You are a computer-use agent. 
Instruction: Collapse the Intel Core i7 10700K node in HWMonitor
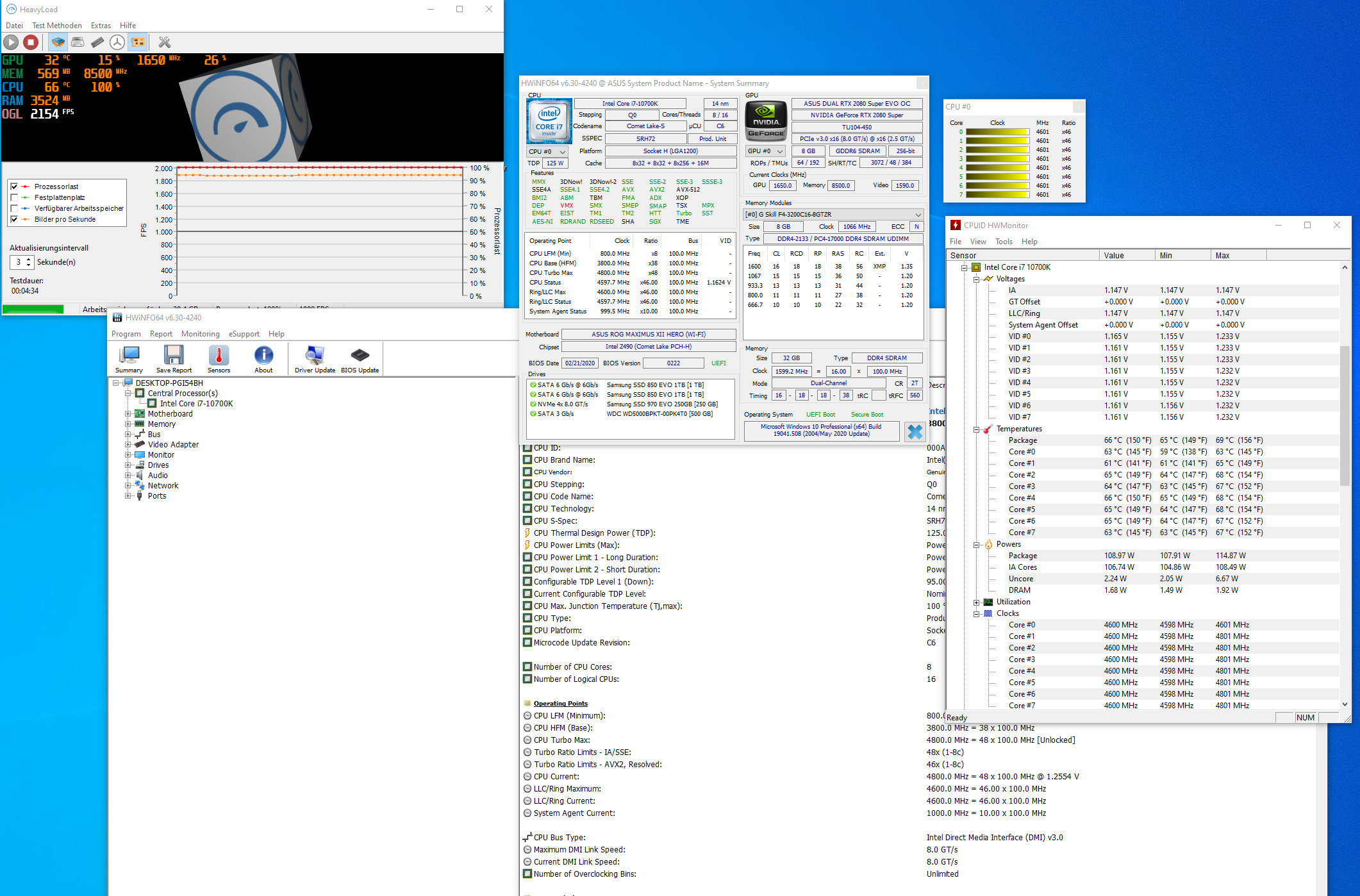tap(964, 268)
